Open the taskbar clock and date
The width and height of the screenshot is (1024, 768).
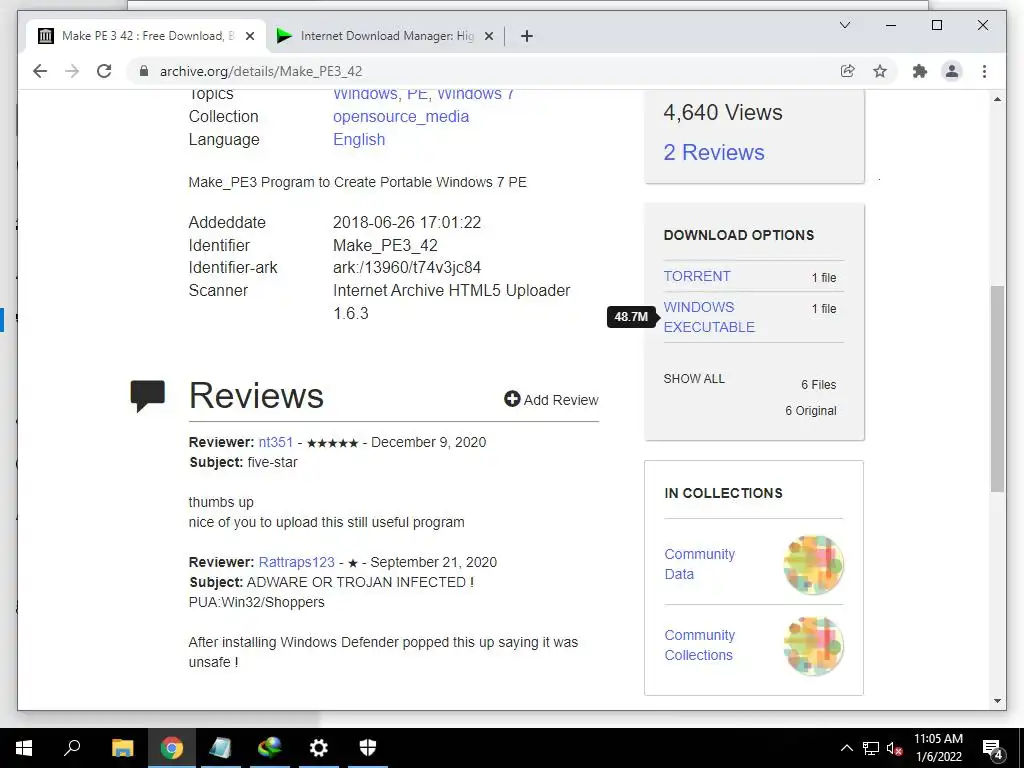[938, 748]
